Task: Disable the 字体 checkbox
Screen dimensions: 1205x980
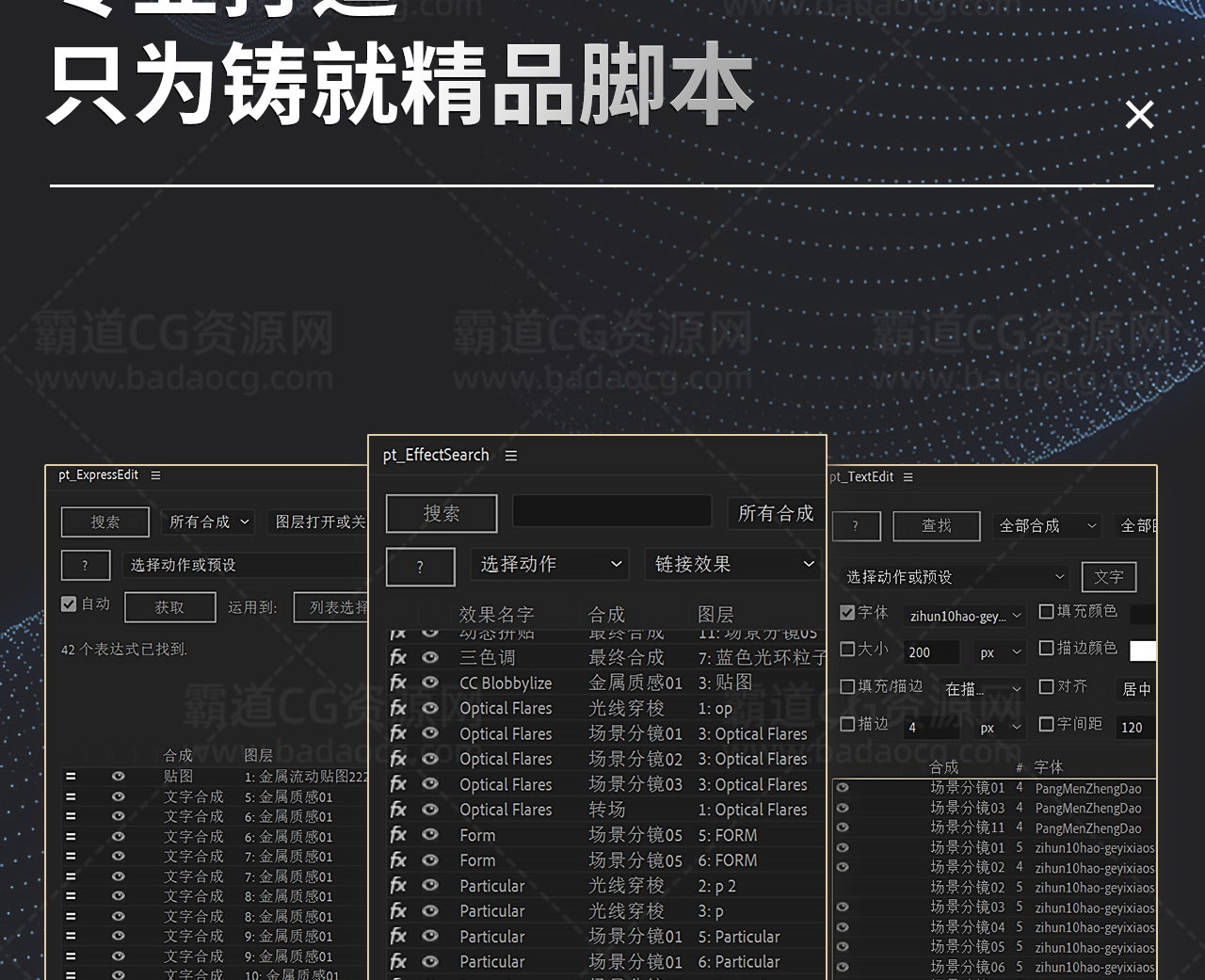Action: (x=847, y=613)
